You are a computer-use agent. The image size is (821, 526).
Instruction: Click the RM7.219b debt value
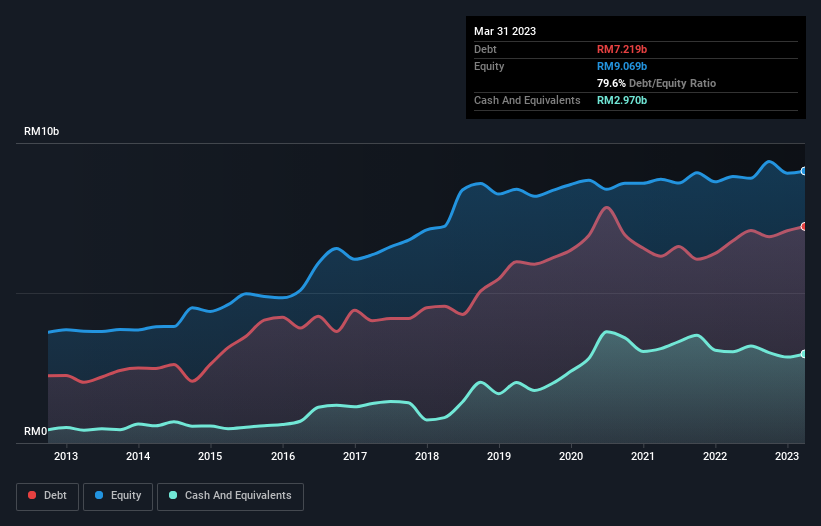click(x=622, y=49)
